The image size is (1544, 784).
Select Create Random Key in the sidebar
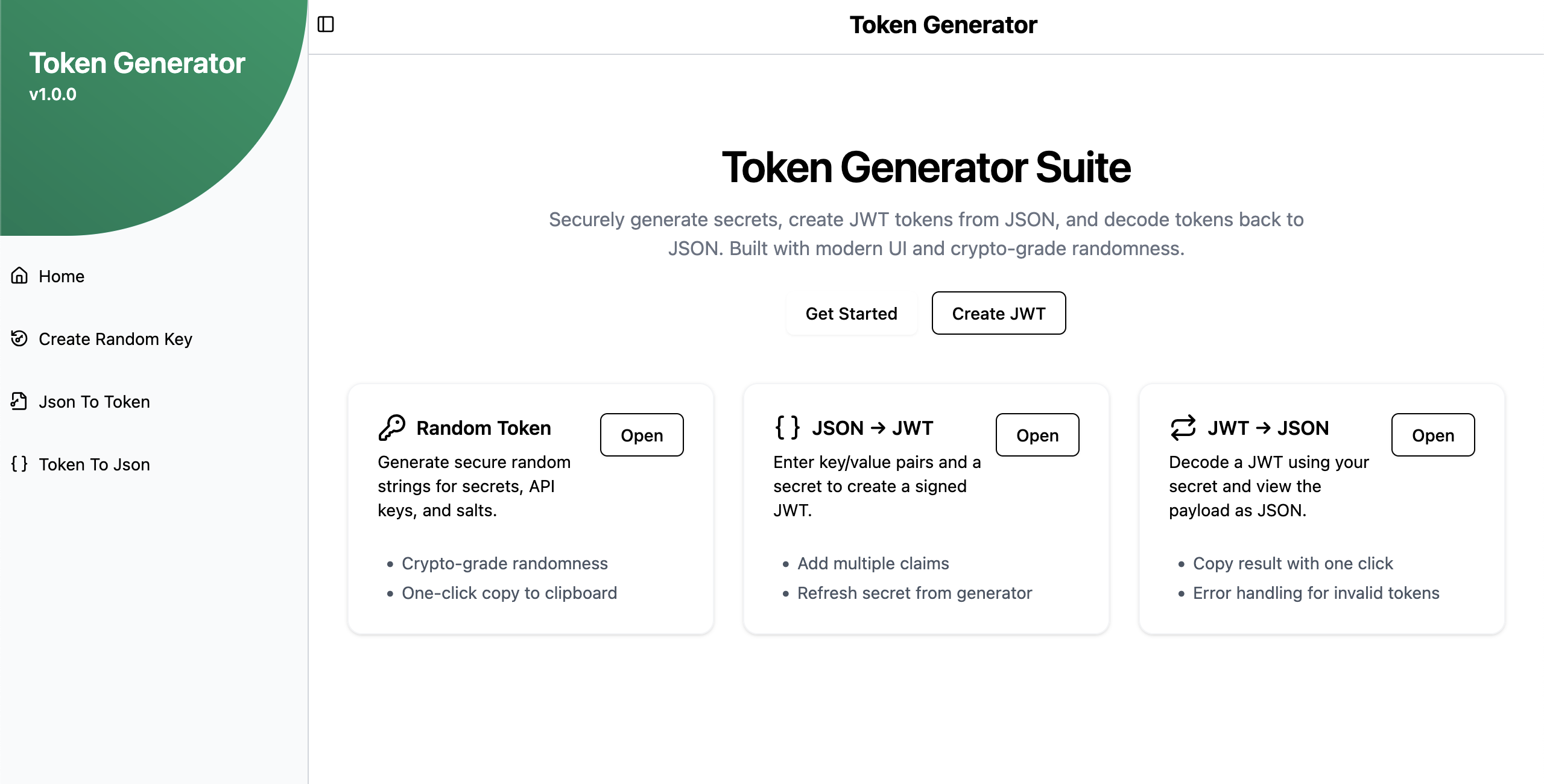coord(115,339)
